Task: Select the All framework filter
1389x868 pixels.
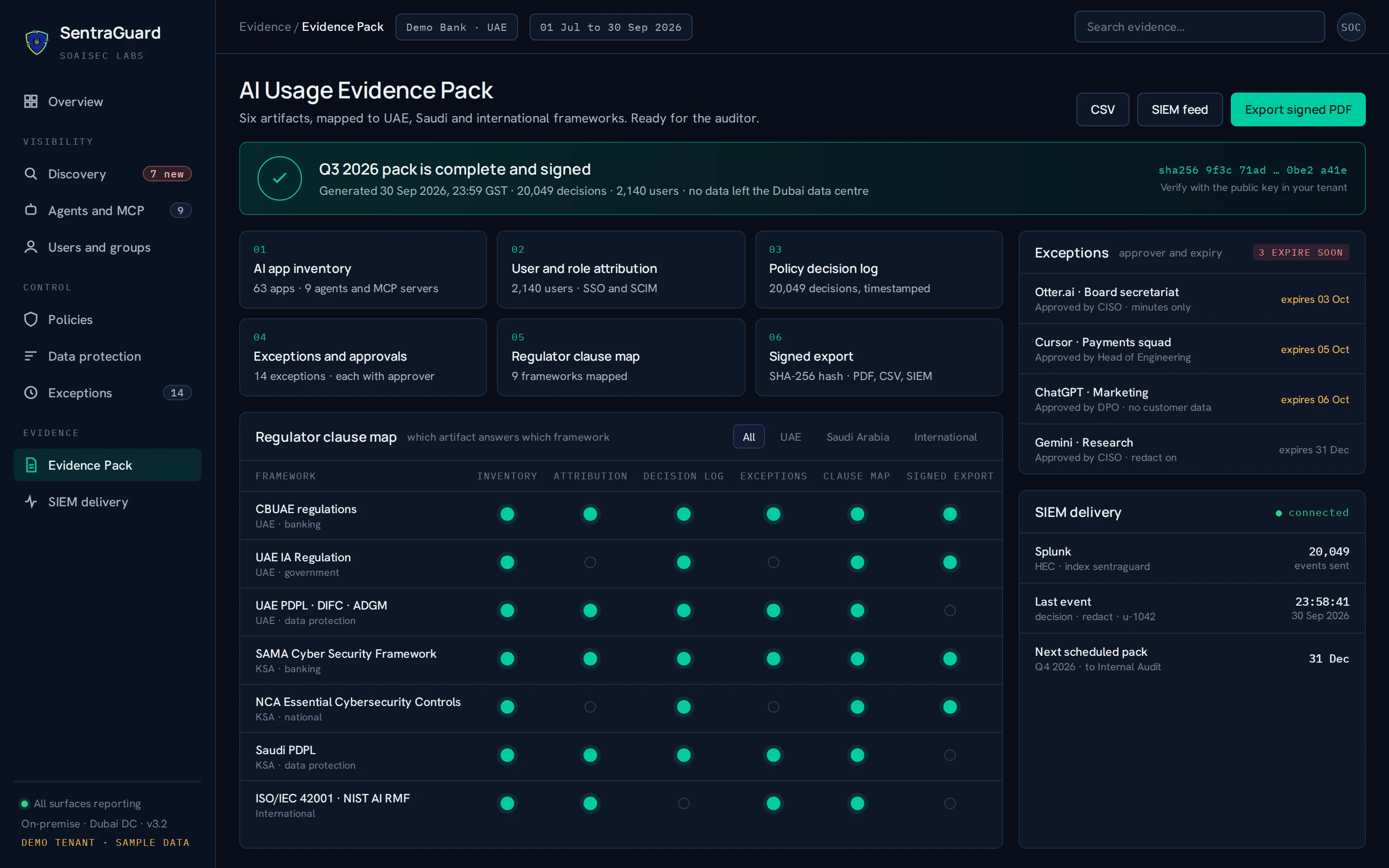Action: (x=749, y=437)
